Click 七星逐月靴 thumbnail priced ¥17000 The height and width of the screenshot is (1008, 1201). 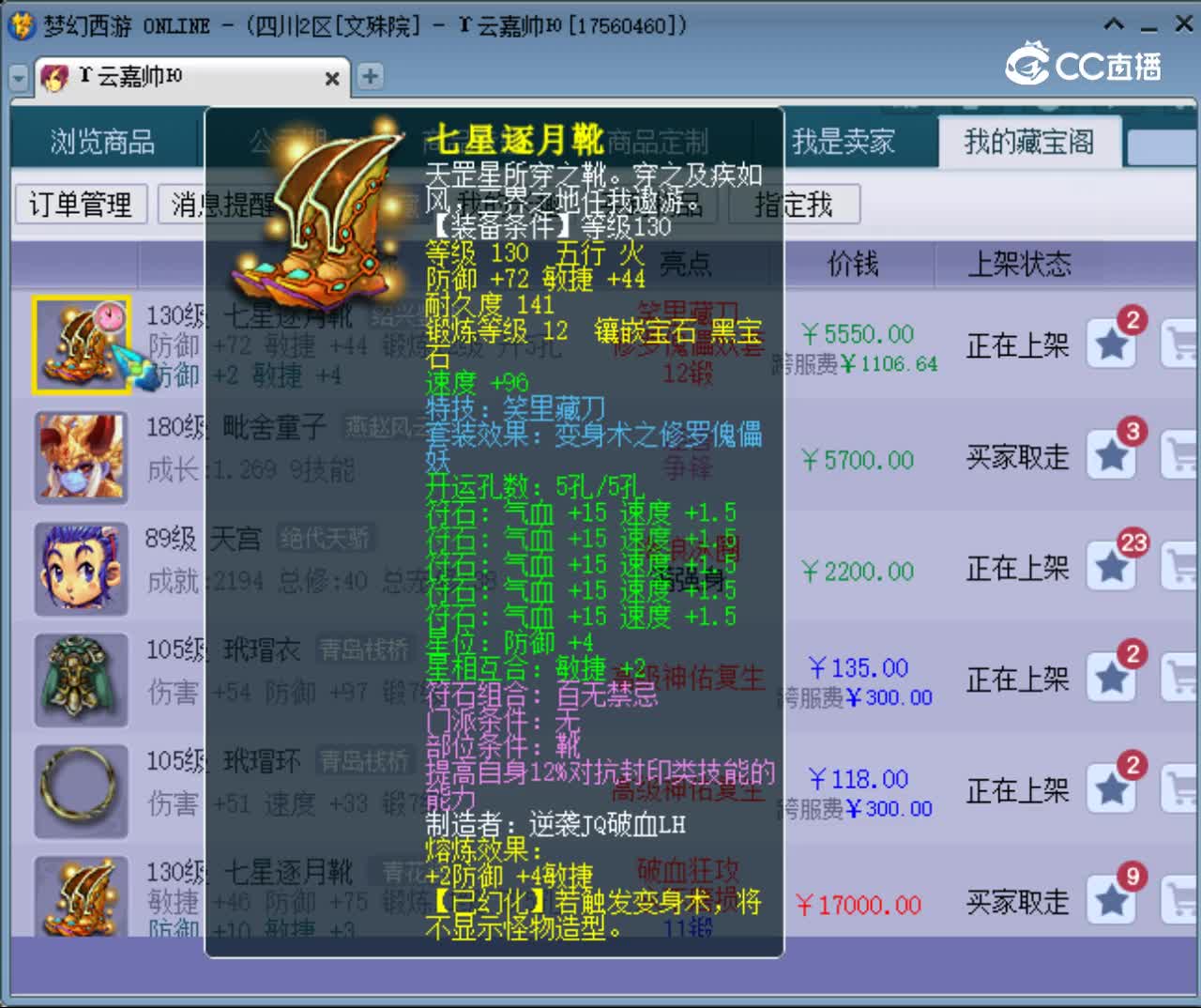point(82,897)
